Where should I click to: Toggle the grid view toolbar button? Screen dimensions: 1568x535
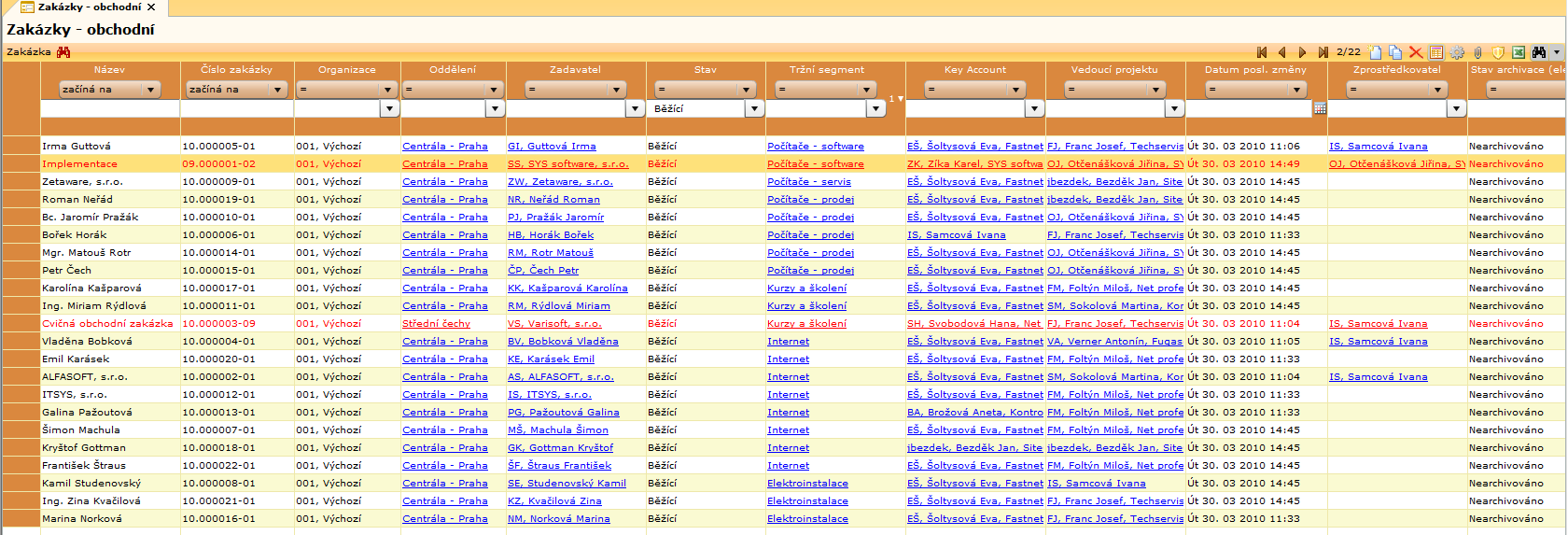(1436, 52)
